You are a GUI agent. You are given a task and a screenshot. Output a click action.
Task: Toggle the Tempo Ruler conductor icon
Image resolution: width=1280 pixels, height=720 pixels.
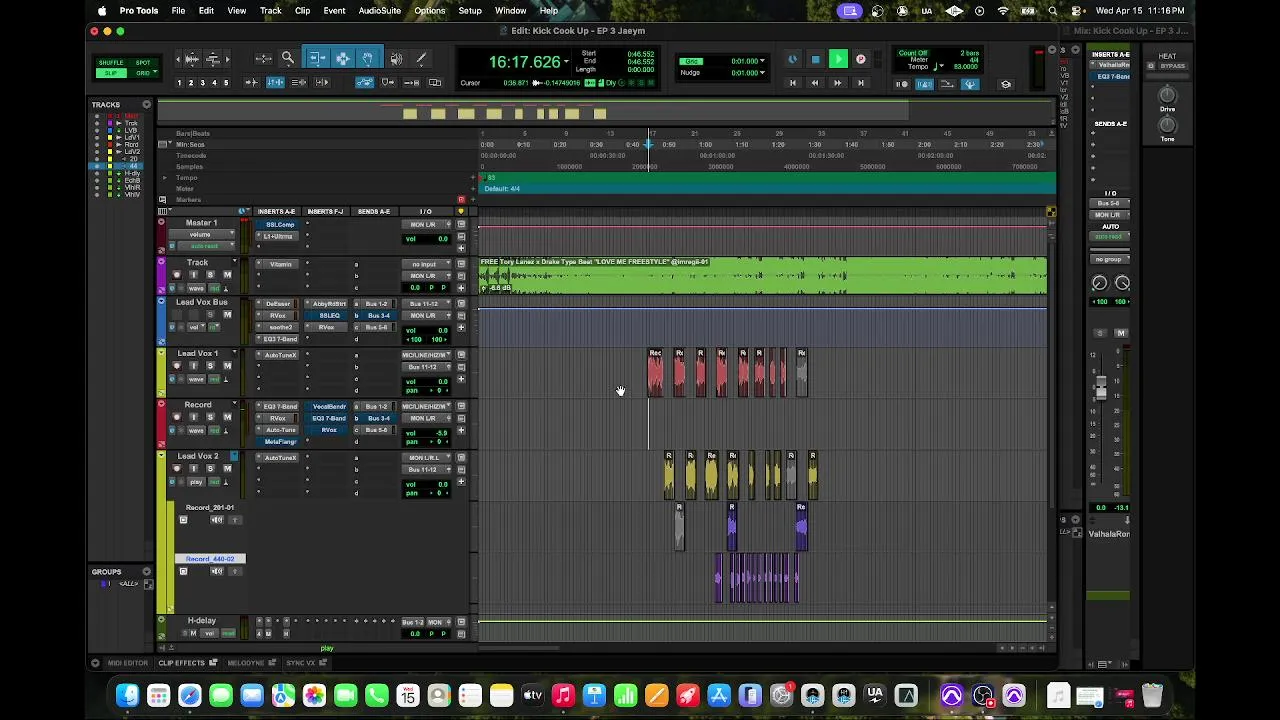[x=970, y=84]
